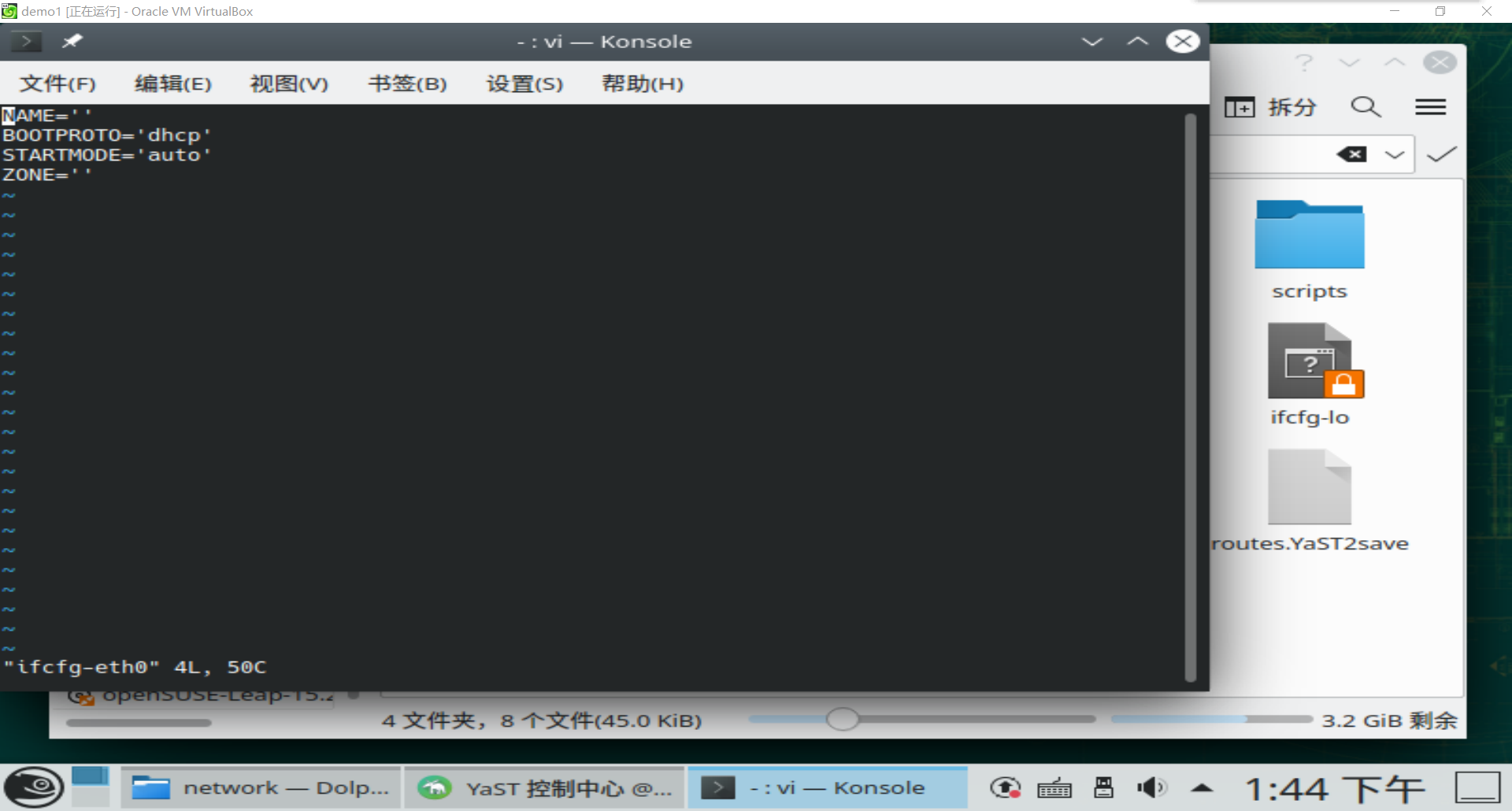
Task: Click the help (?) button in Dolphin
Action: click(1304, 62)
